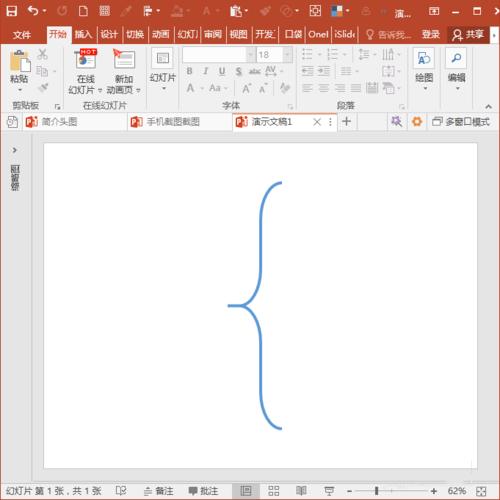Click 多窗口模式 multi-window mode button
Viewport: 500px width, 500px height.
pyautogui.click(x=461, y=122)
